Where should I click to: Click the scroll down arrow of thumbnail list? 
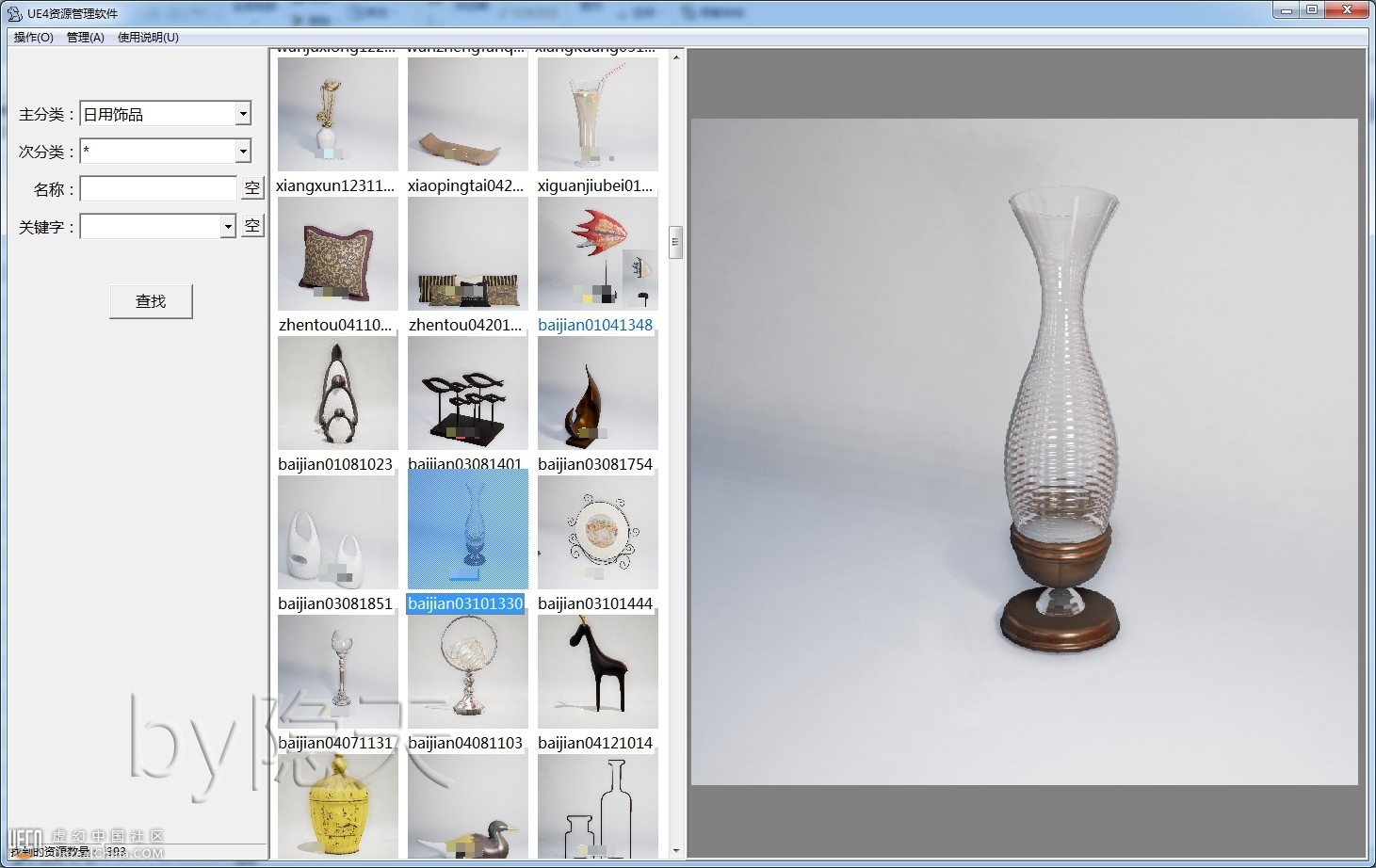tap(675, 851)
